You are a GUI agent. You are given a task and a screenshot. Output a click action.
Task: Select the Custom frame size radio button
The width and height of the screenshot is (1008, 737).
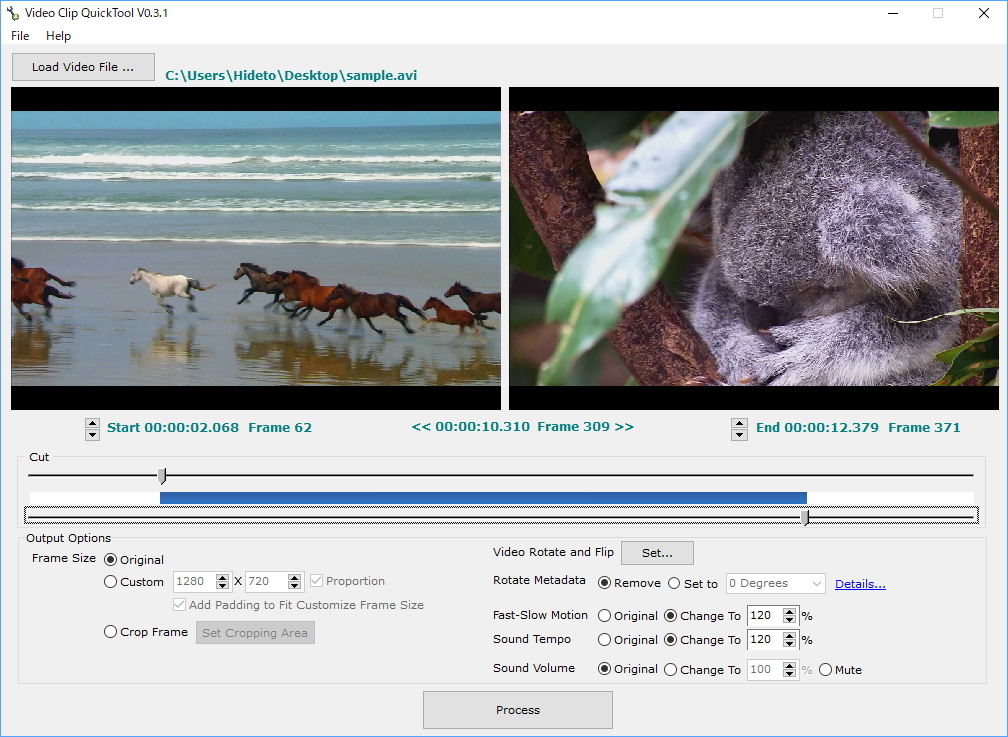[110, 582]
